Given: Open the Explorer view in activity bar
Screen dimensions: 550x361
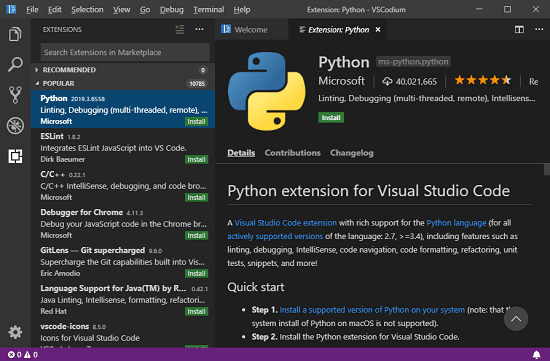Looking at the screenshot, I should [x=15, y=34].
